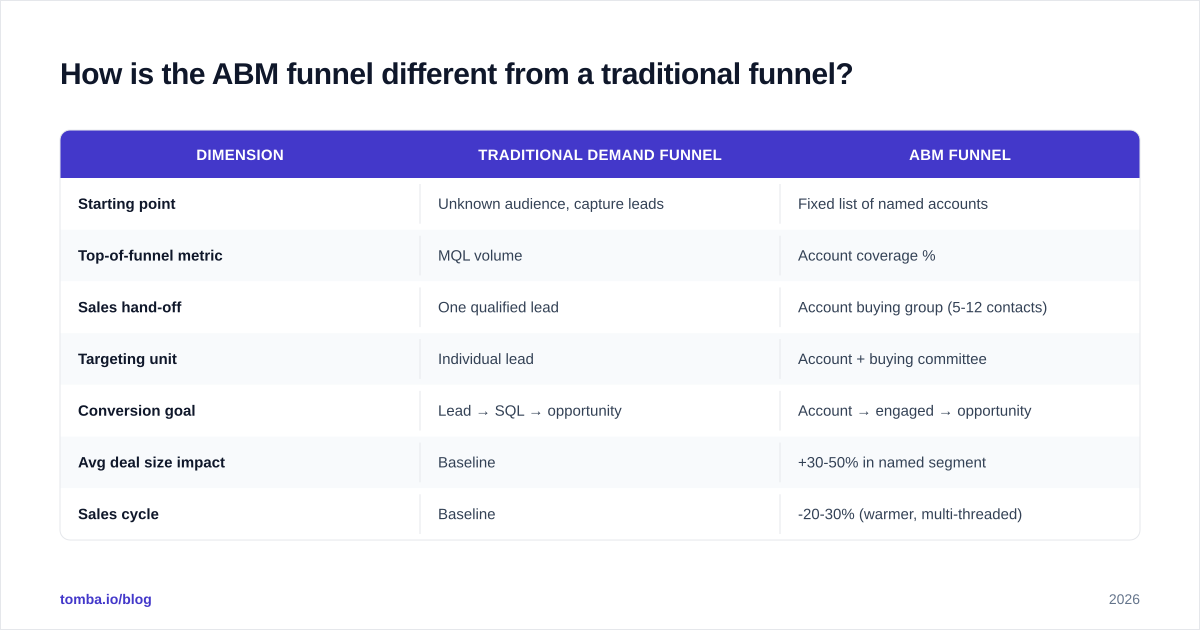Select the DIMENSION column header
Screen dimensions: 1200x630
tap(240, 155)
